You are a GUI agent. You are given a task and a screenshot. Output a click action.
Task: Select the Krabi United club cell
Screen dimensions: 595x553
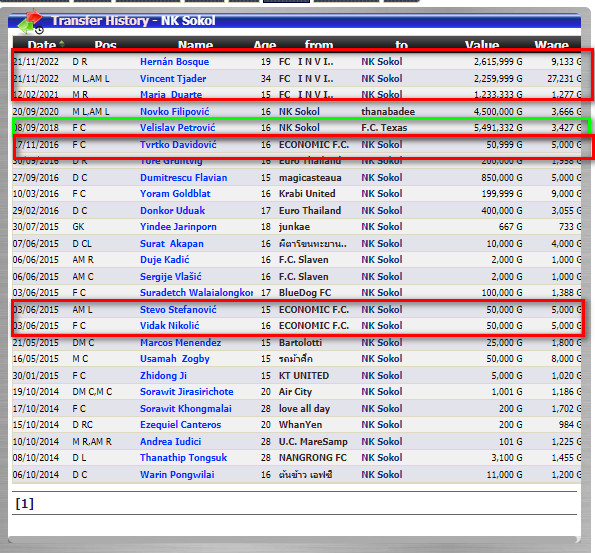point(307,194)
